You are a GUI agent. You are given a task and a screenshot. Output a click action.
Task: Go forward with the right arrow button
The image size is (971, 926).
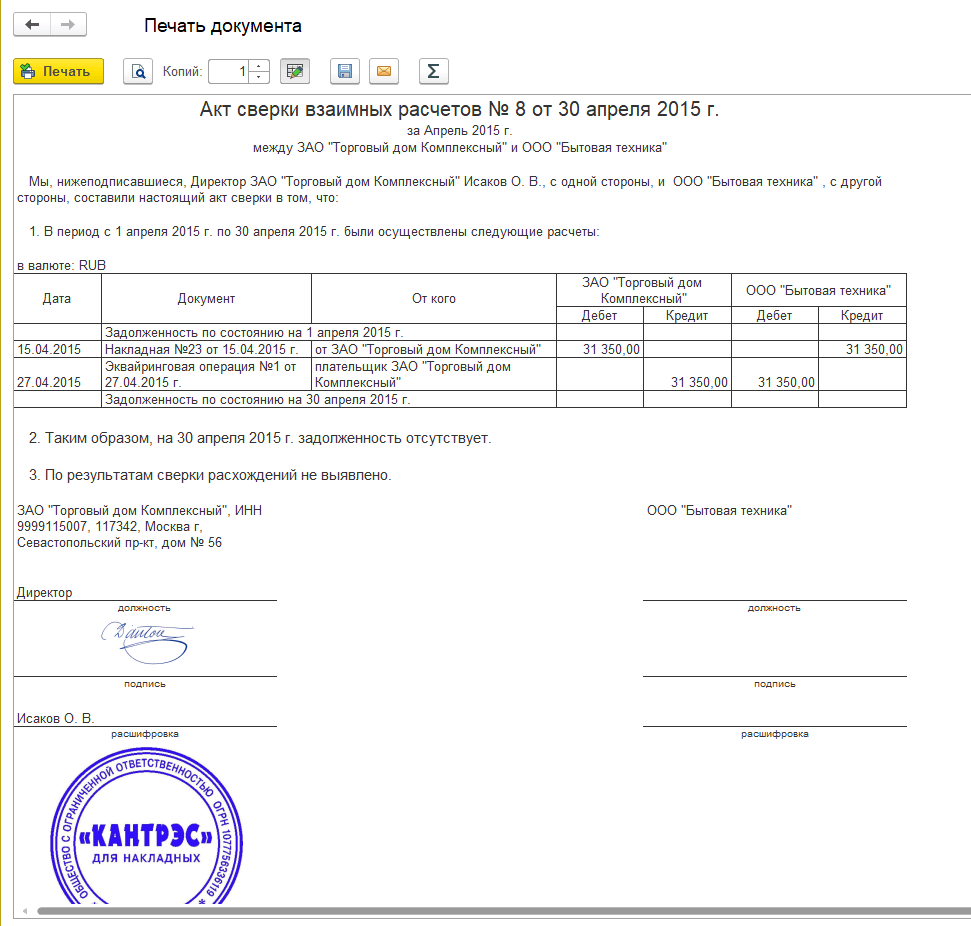click(68, 25)
